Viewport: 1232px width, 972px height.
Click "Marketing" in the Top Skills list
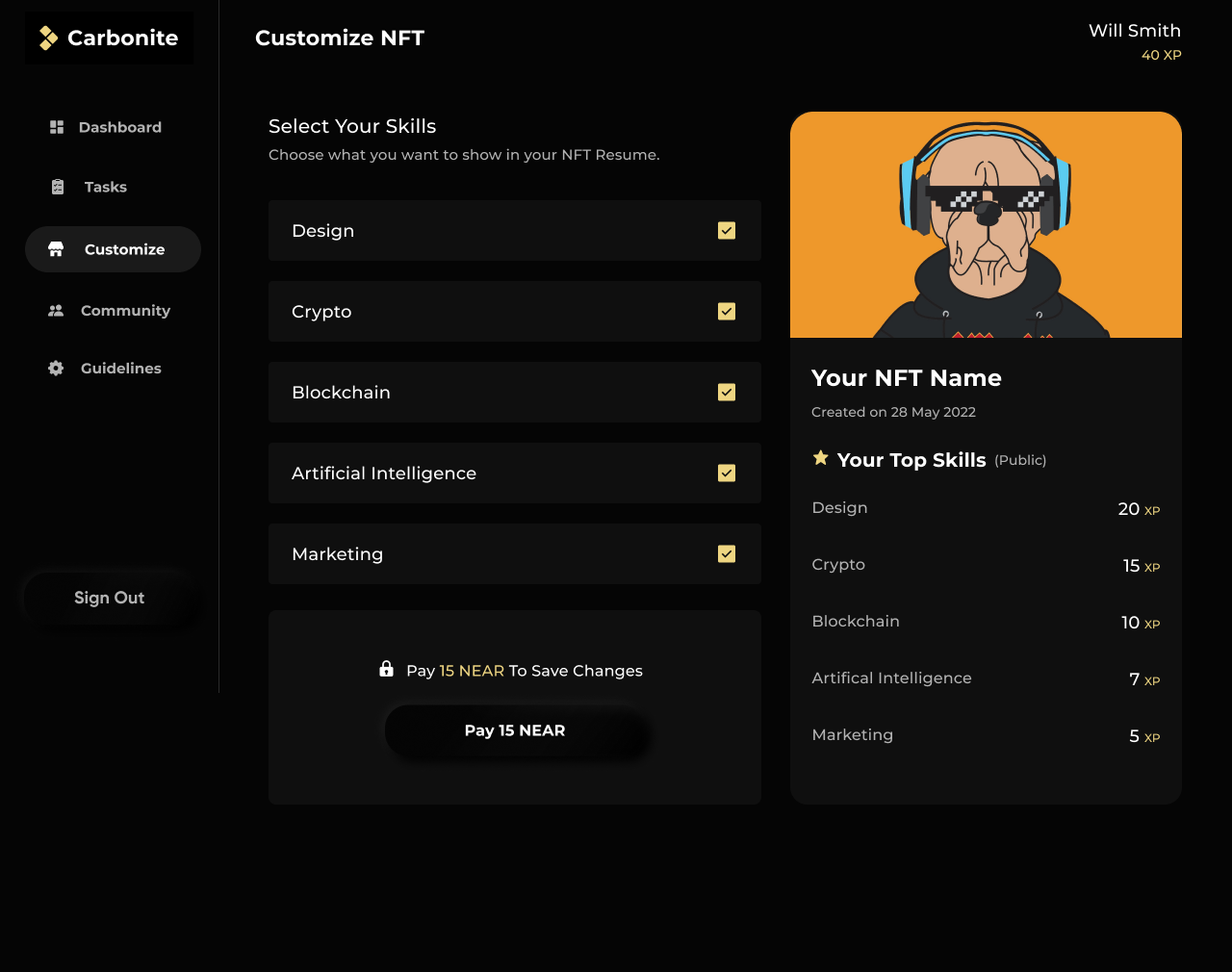tap(852, 734)
